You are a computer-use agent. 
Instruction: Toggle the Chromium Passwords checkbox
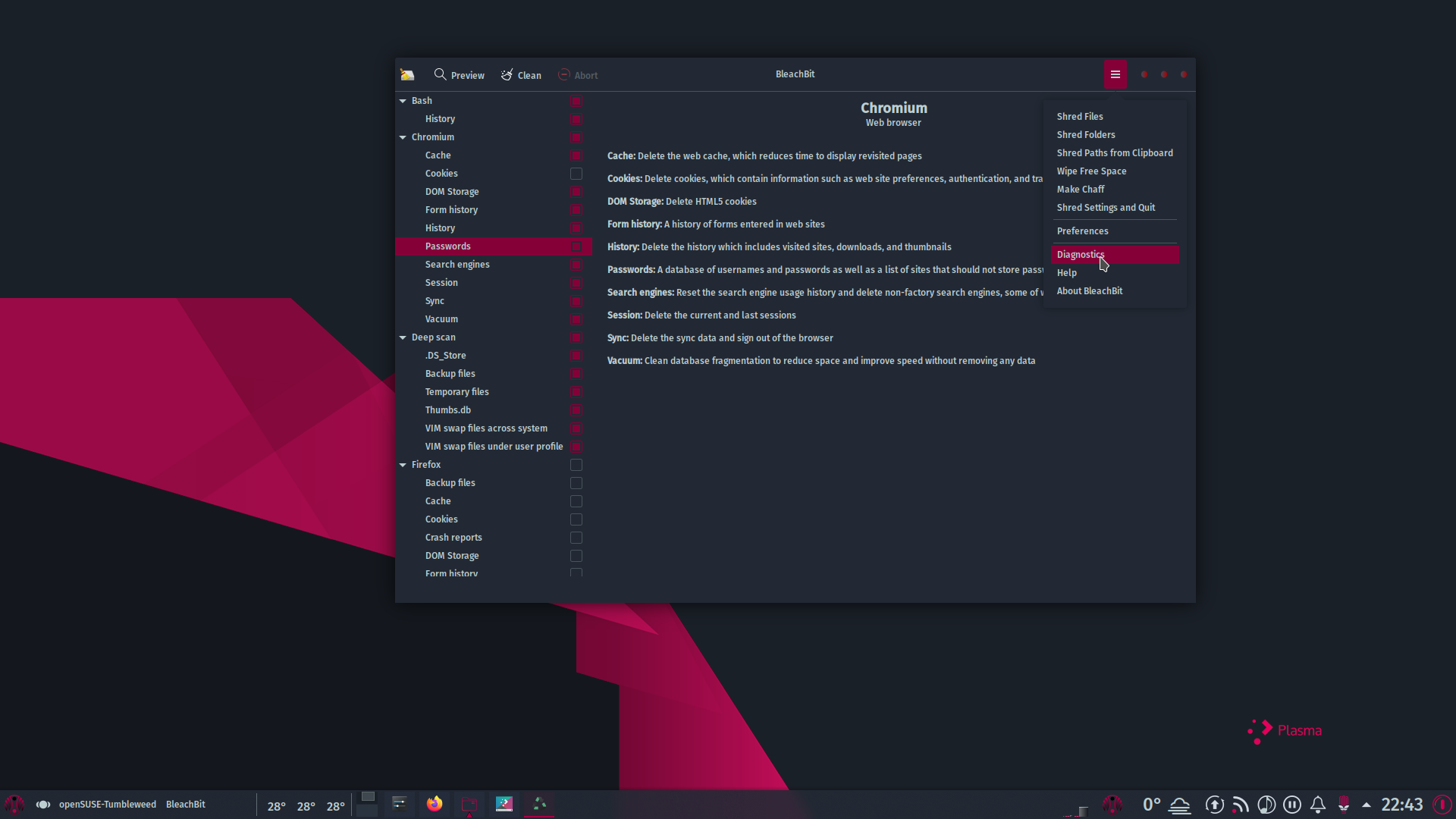[x=576, y=246]
